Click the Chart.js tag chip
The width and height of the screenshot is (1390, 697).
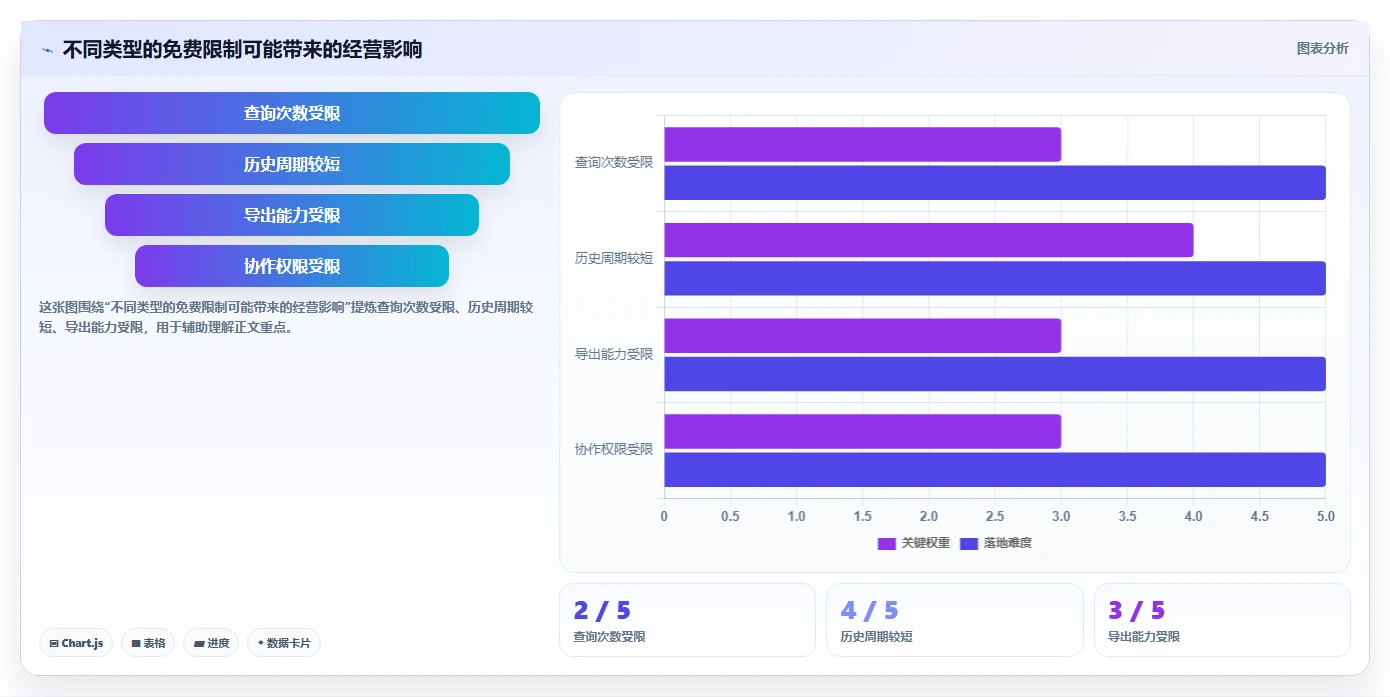coord(76,643)
